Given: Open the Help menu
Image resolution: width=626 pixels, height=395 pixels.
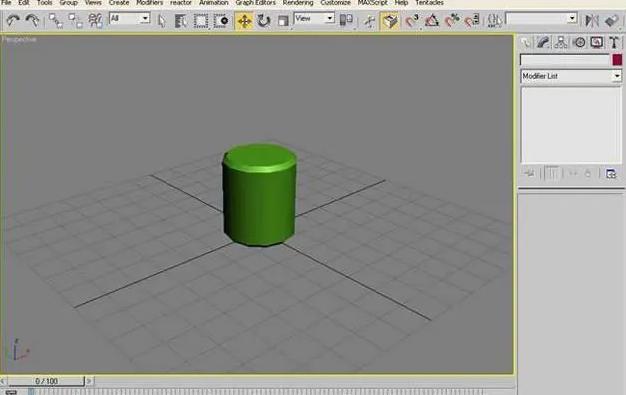Looking at the screenshot, I should pyautogui.click(x=401, y=3).
